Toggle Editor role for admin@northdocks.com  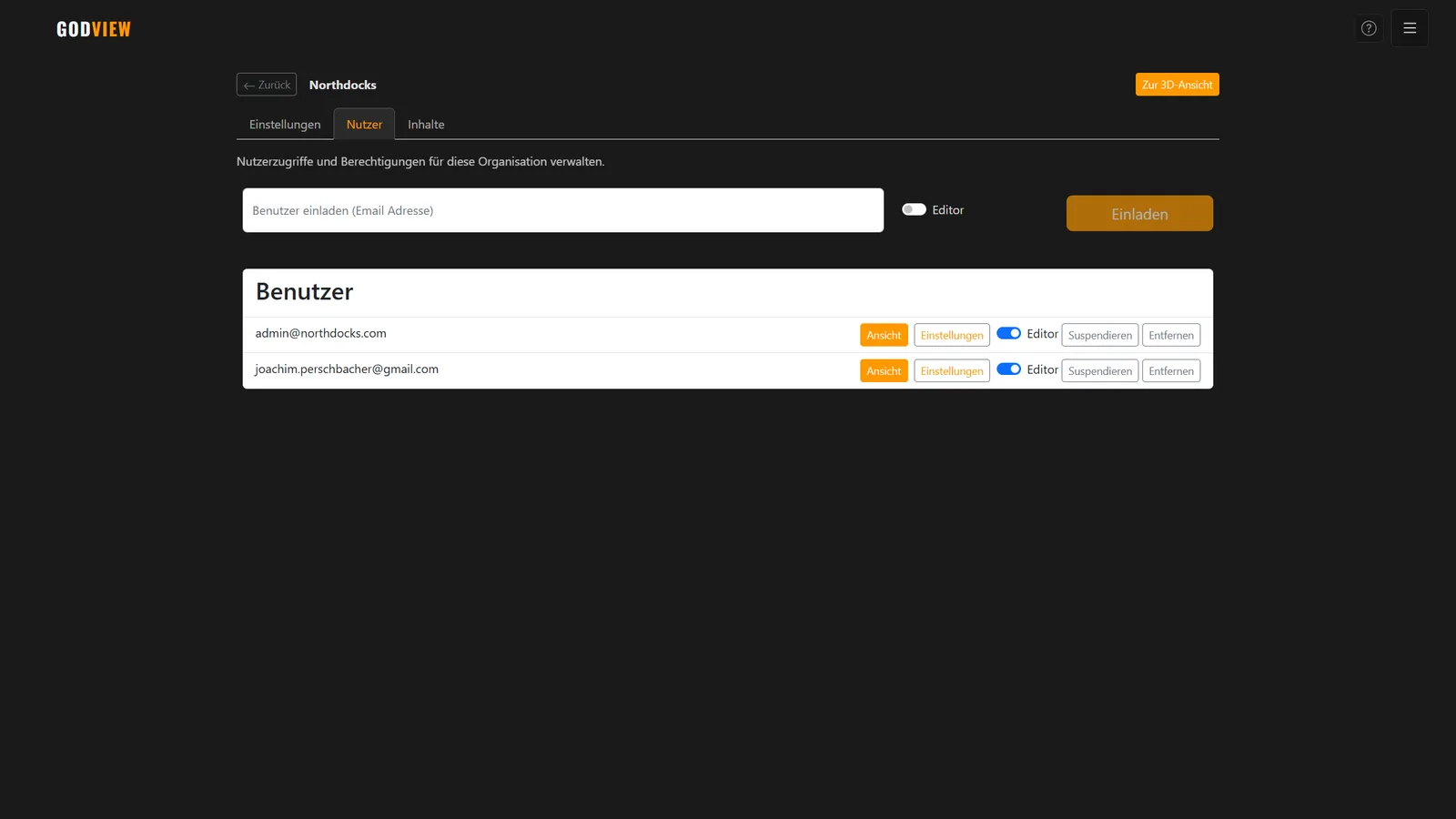(x=1008, y=333)
